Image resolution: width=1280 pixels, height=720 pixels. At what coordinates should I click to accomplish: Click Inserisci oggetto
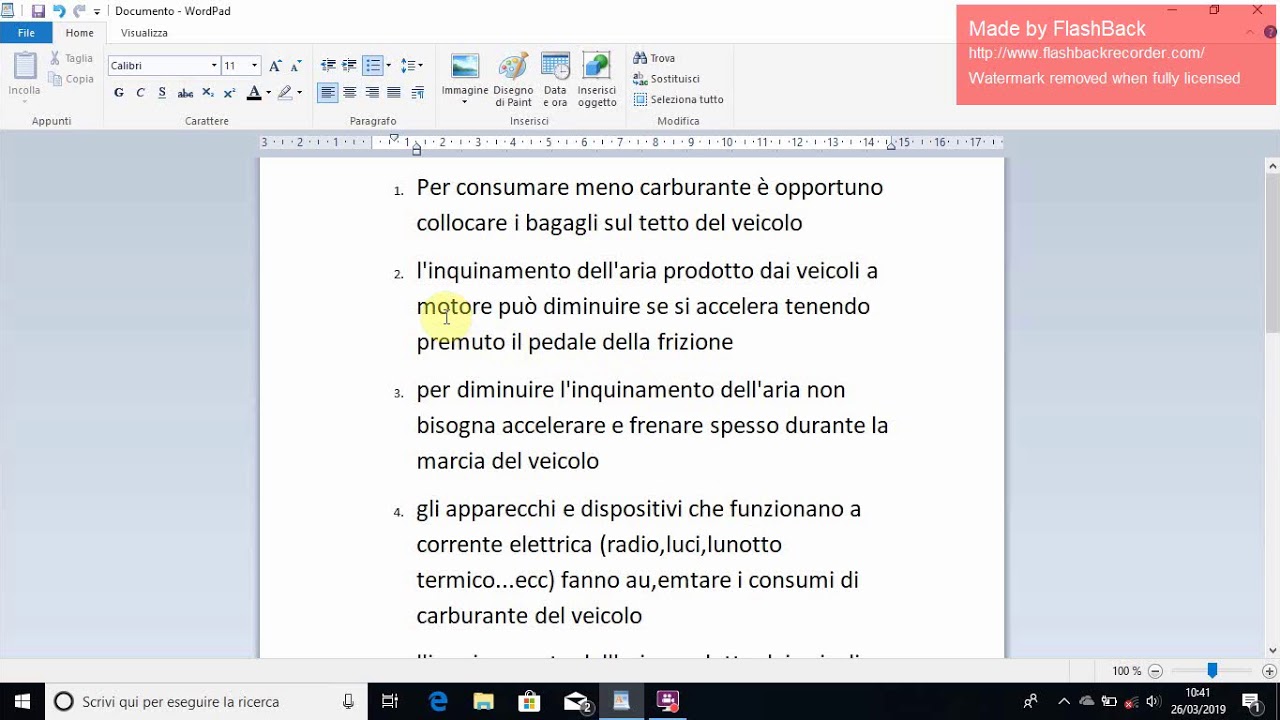tap(597, 80)
